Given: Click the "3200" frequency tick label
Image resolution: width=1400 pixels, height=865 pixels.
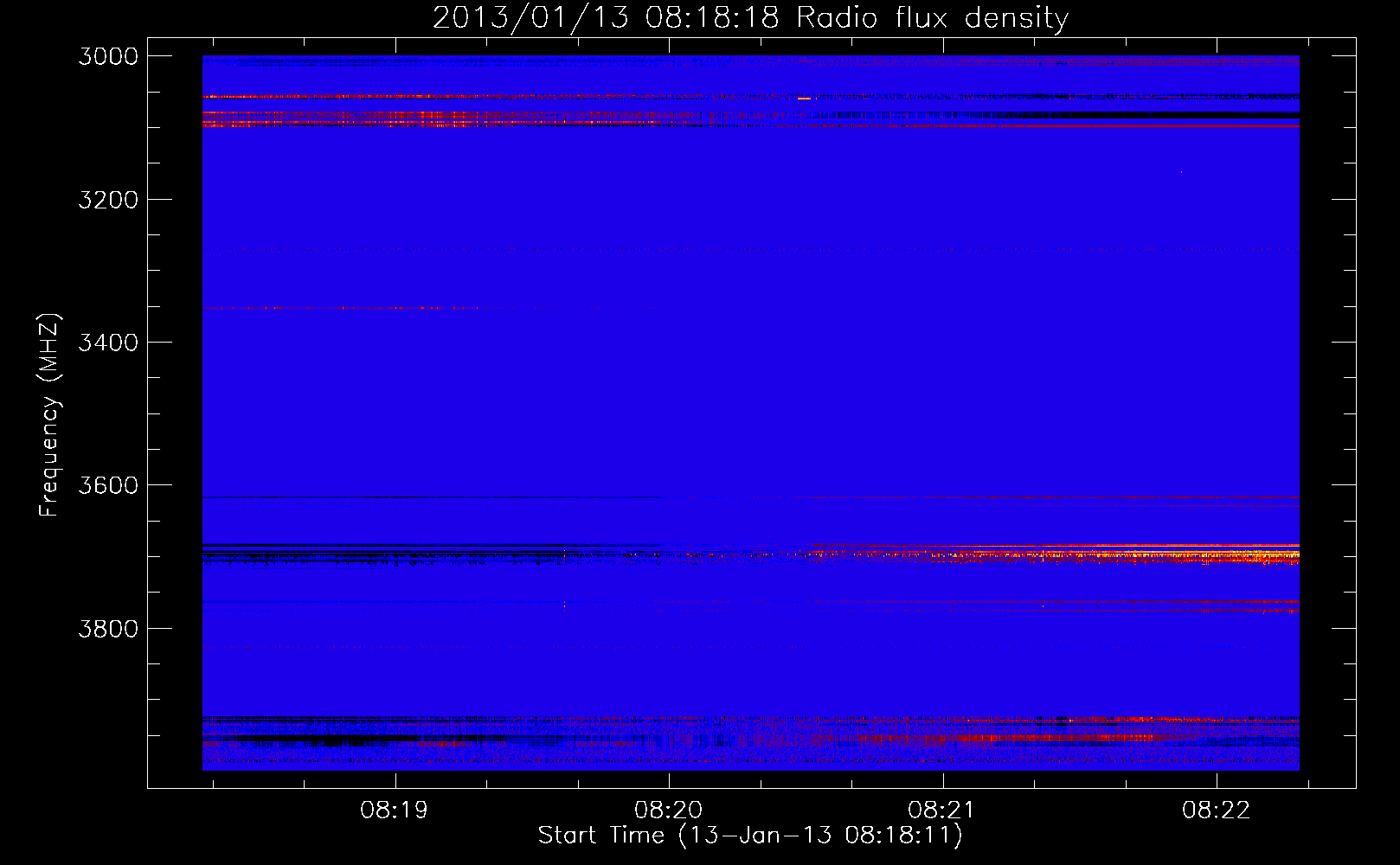Looking at the screenshot, I should click(x=108, y=199).
